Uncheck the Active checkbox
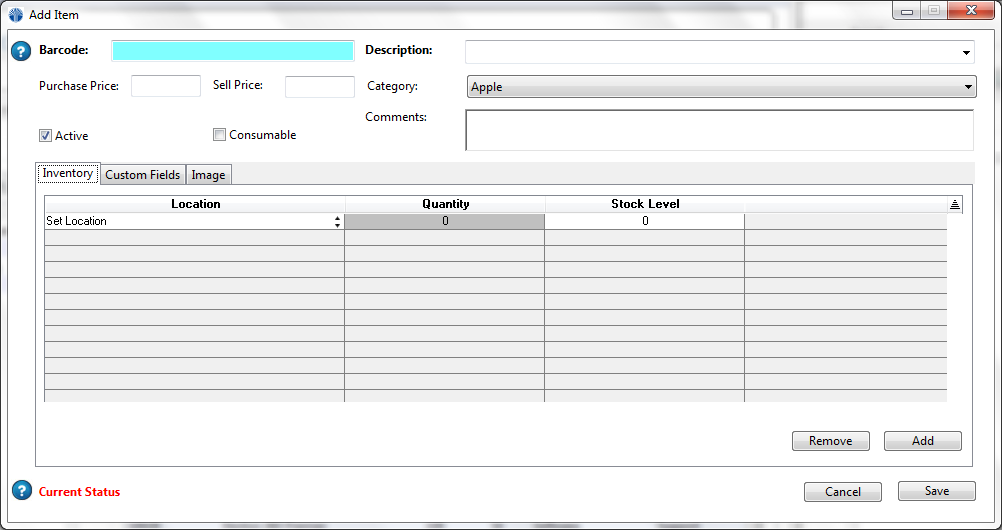Viewport: 1002px width, 530px height. click(45, 135)
